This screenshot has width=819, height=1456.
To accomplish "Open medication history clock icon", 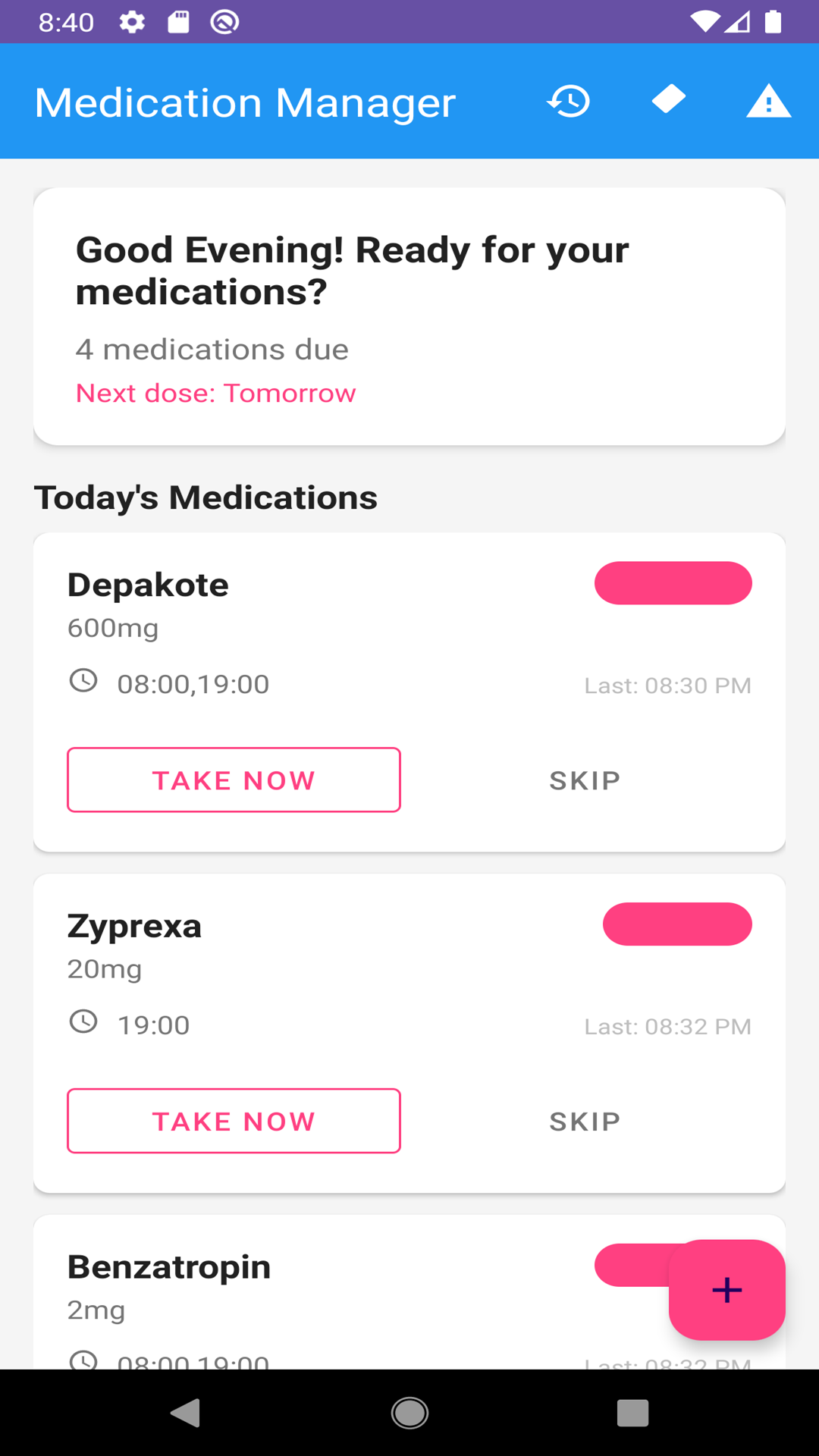I will point(569,102).
